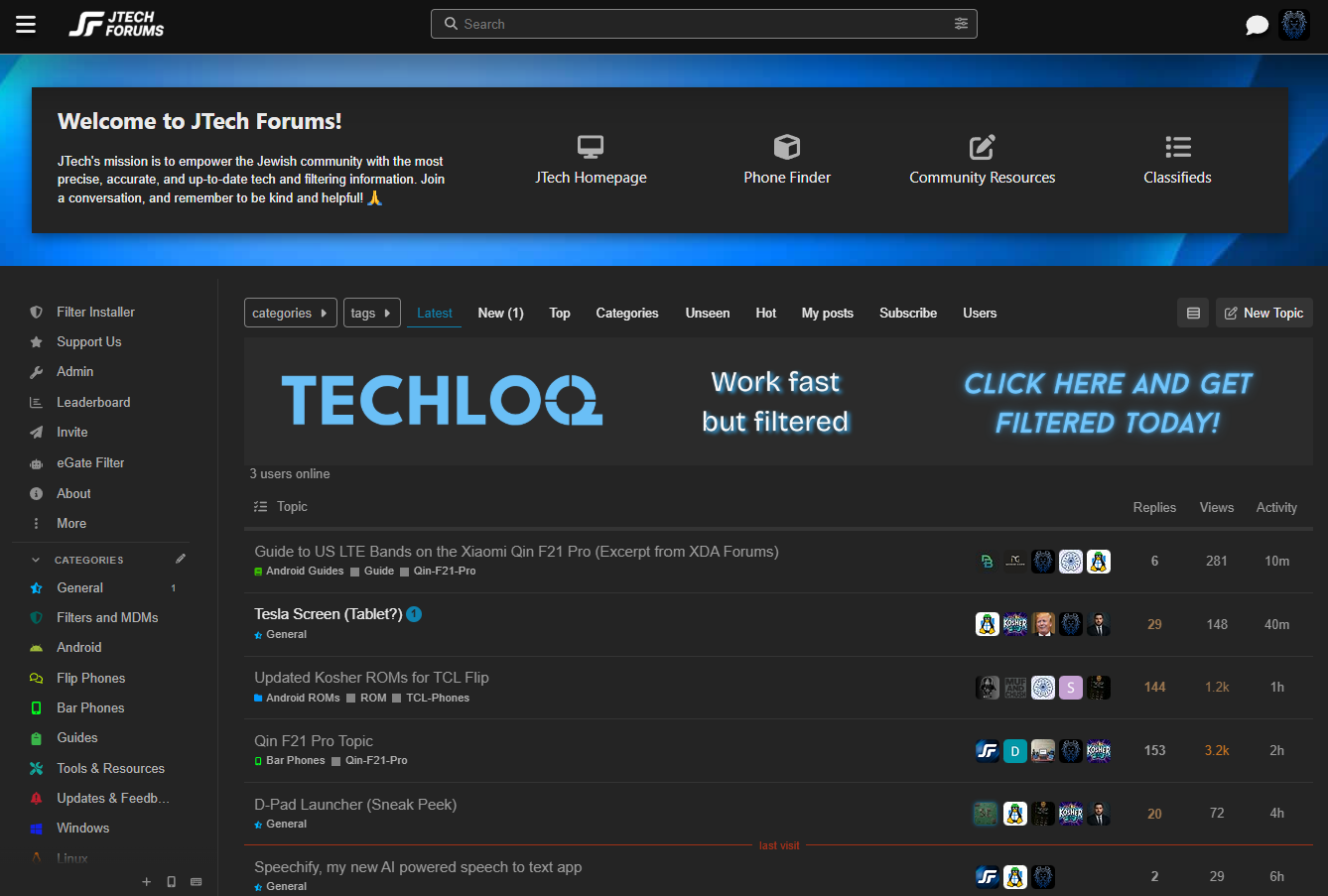1328x896 pixels.
Task: Open the tags dropdown filter
Action: 371,313
